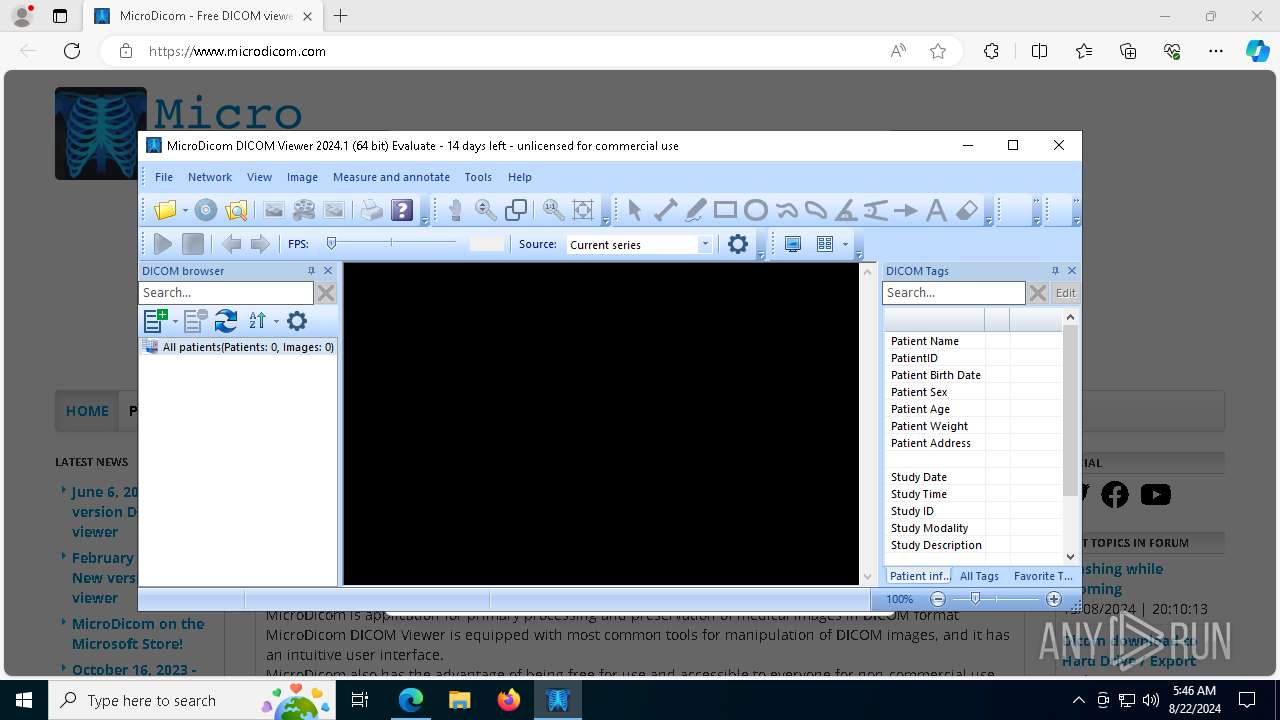1280x720 pixels.
Task: Click the overlapping squares window tool
Action: [x=516, y=210]
